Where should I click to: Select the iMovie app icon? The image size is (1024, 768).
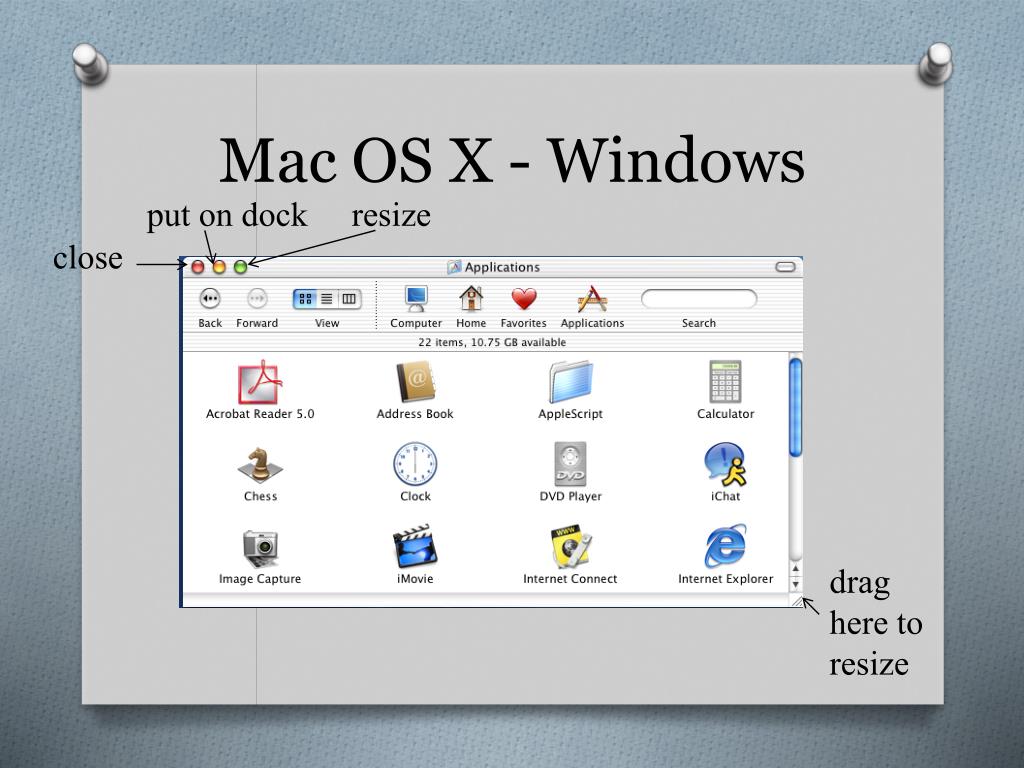(415, 547)
